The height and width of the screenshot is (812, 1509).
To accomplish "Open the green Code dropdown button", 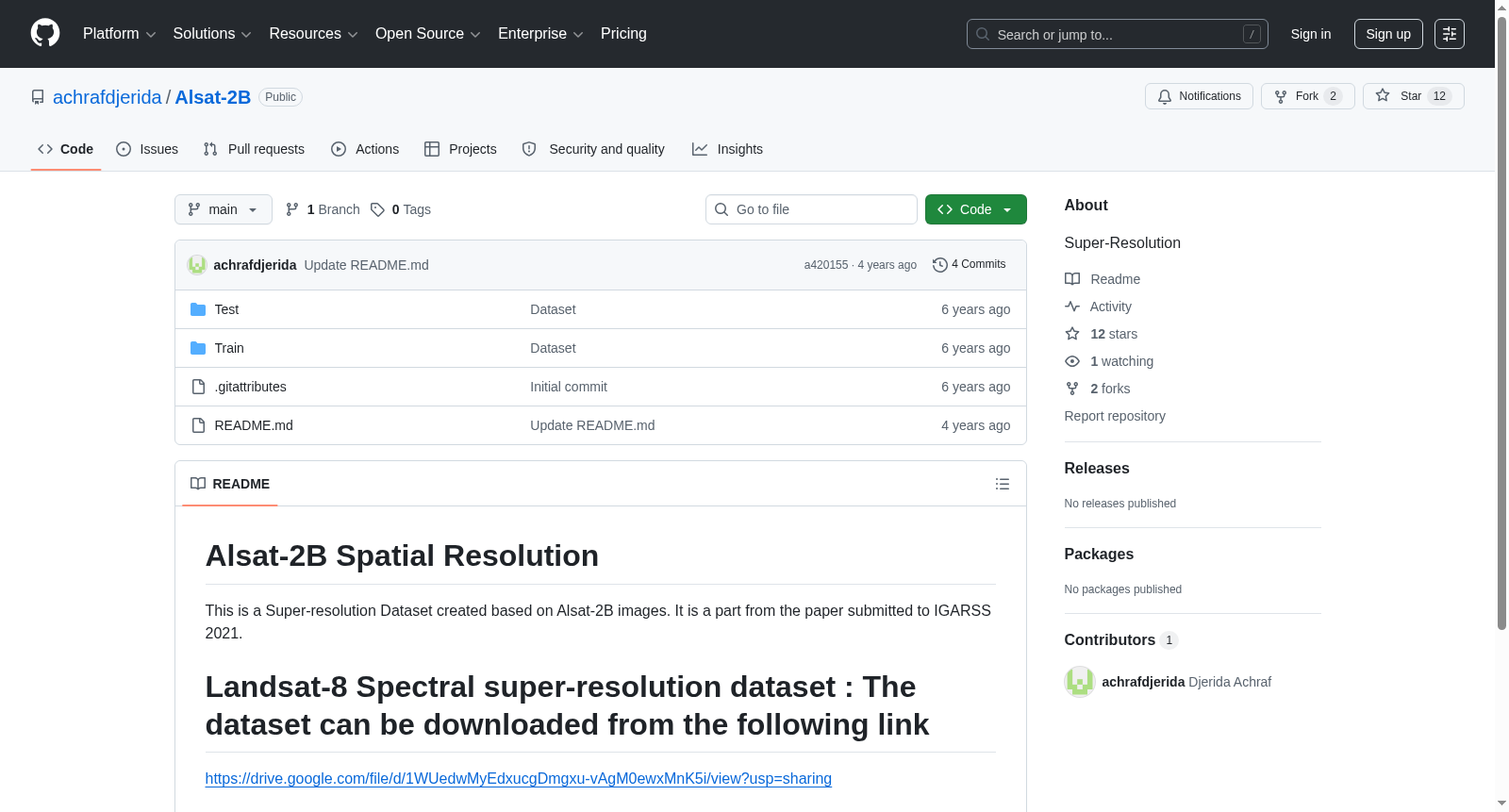I will pos(976,209).
